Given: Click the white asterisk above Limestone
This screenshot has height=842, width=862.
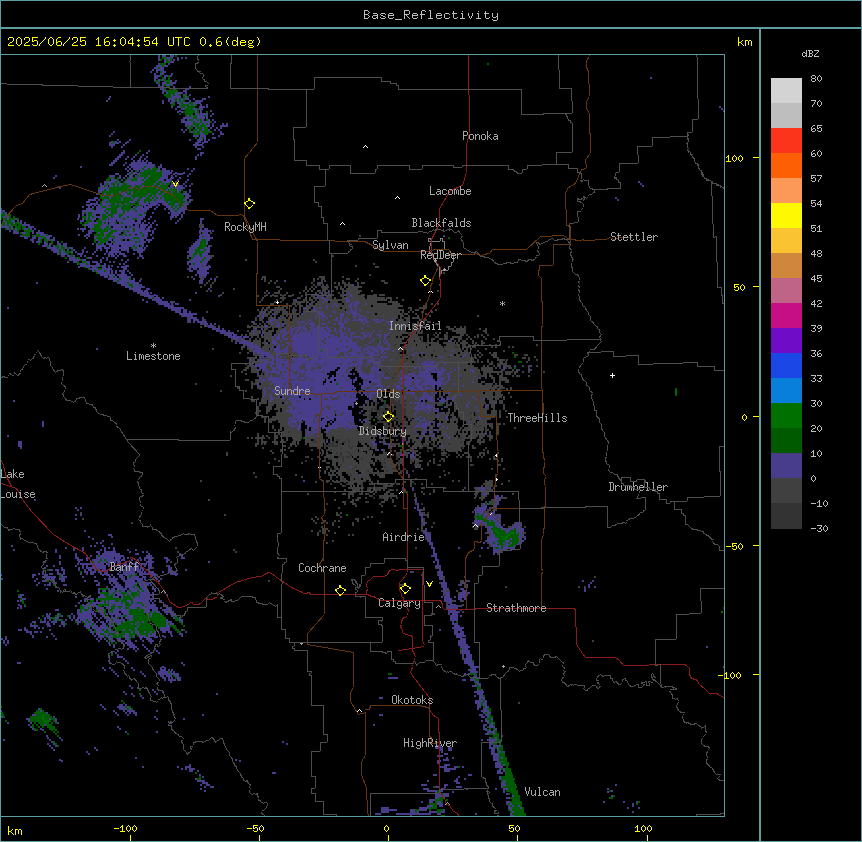Looking at the screenshot, I should click(153, 346).
